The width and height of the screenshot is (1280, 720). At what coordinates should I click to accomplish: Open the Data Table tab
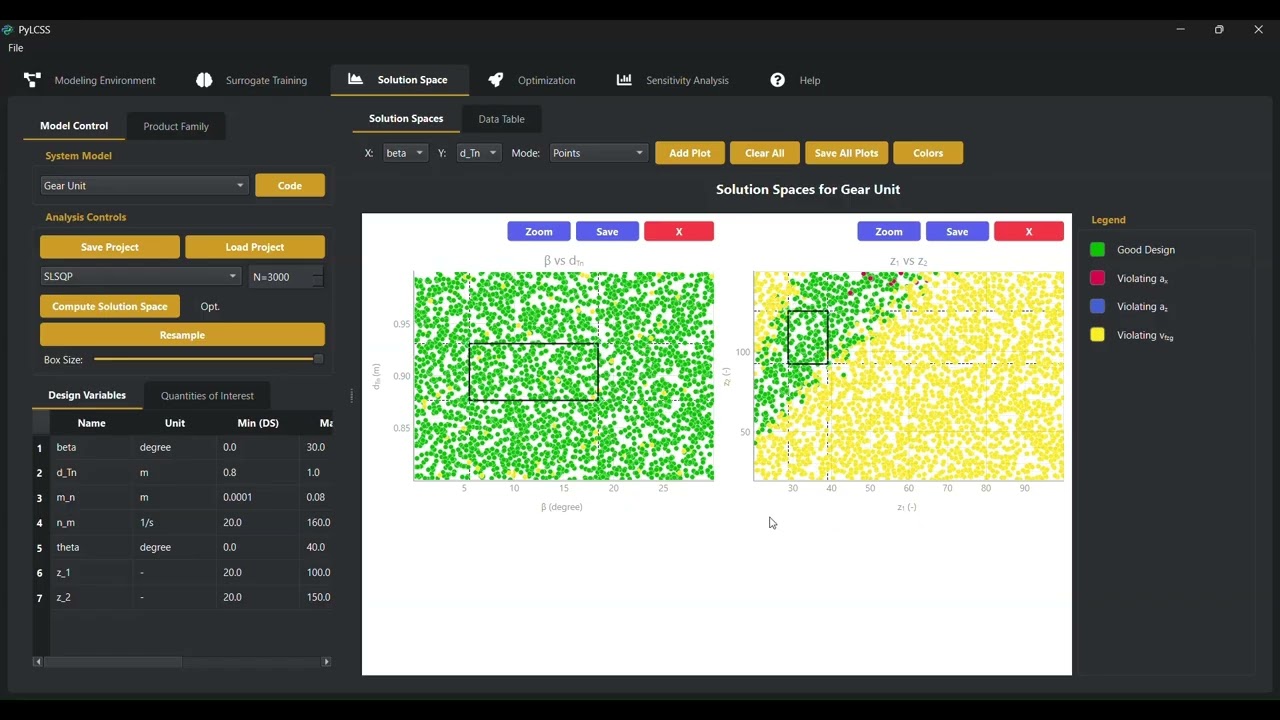pyautogui.click(x=501, y=119)
